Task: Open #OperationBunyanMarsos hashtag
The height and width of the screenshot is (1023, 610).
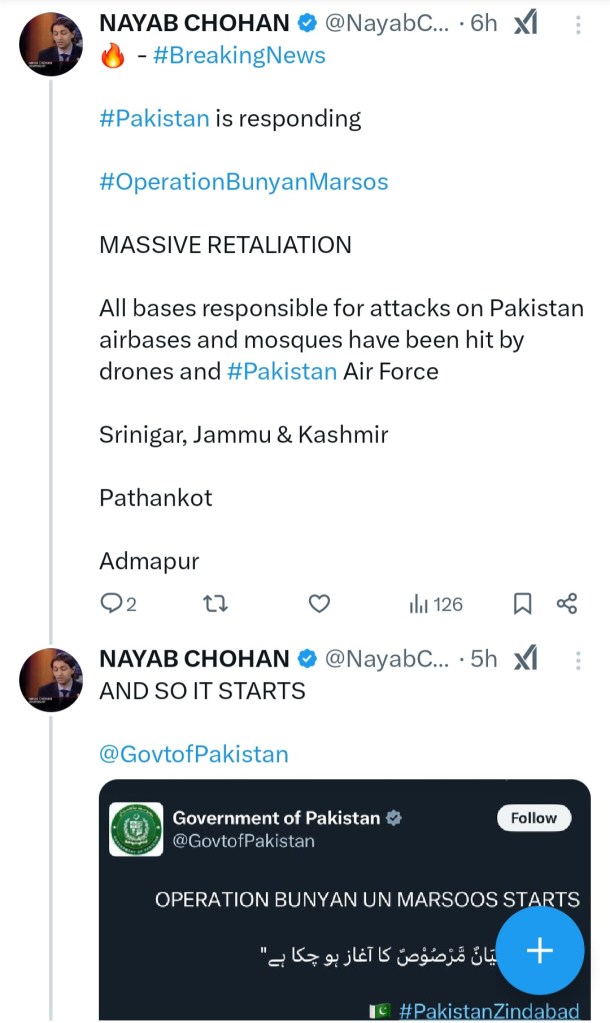Action: (243, 181)
